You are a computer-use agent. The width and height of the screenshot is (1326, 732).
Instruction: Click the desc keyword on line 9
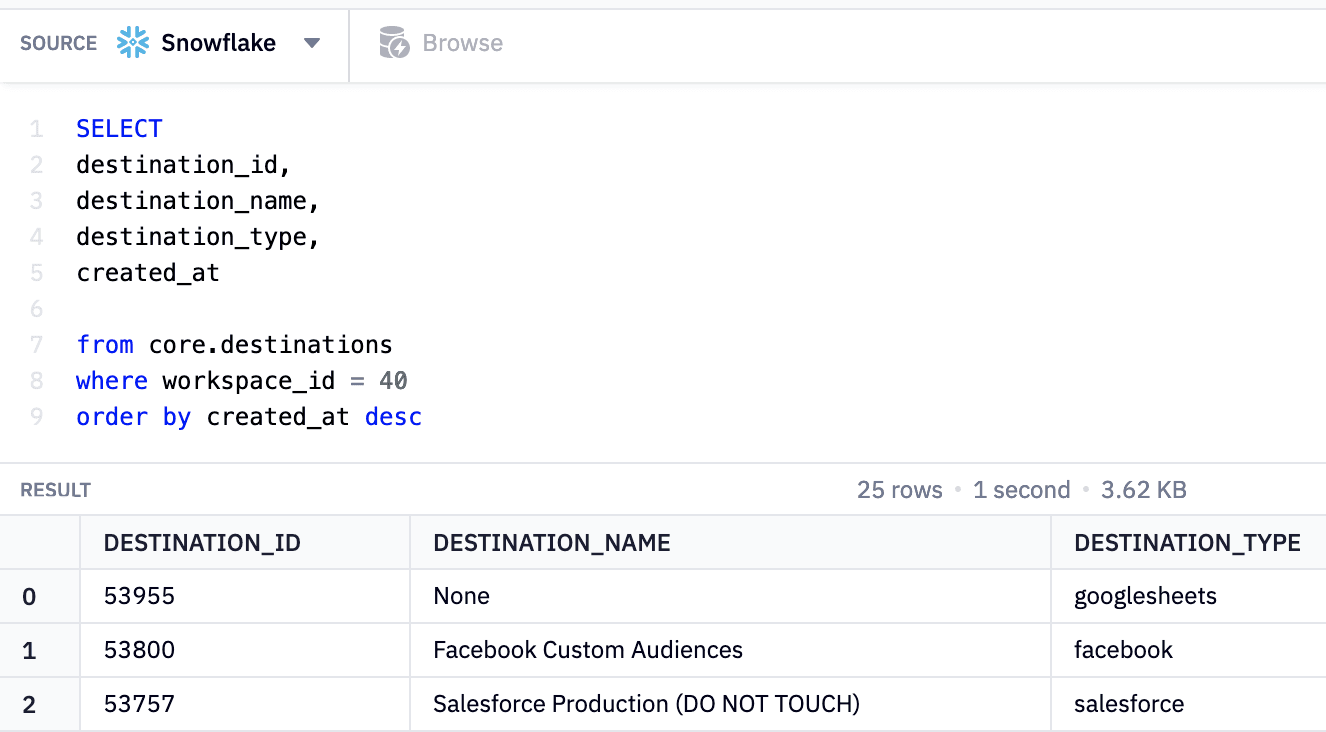(x=393, y=417)
